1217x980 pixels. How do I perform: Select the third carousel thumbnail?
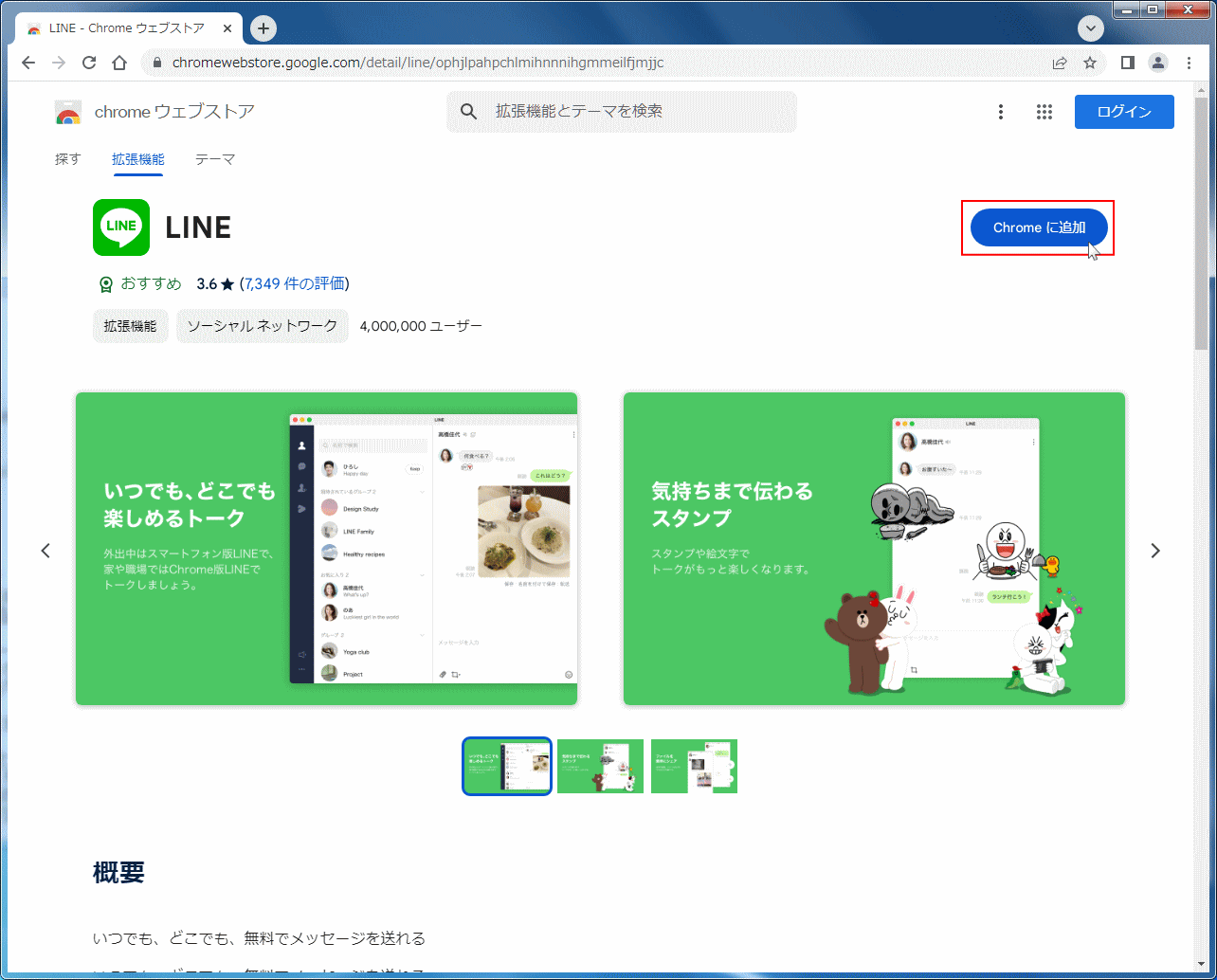pos(694,766)
